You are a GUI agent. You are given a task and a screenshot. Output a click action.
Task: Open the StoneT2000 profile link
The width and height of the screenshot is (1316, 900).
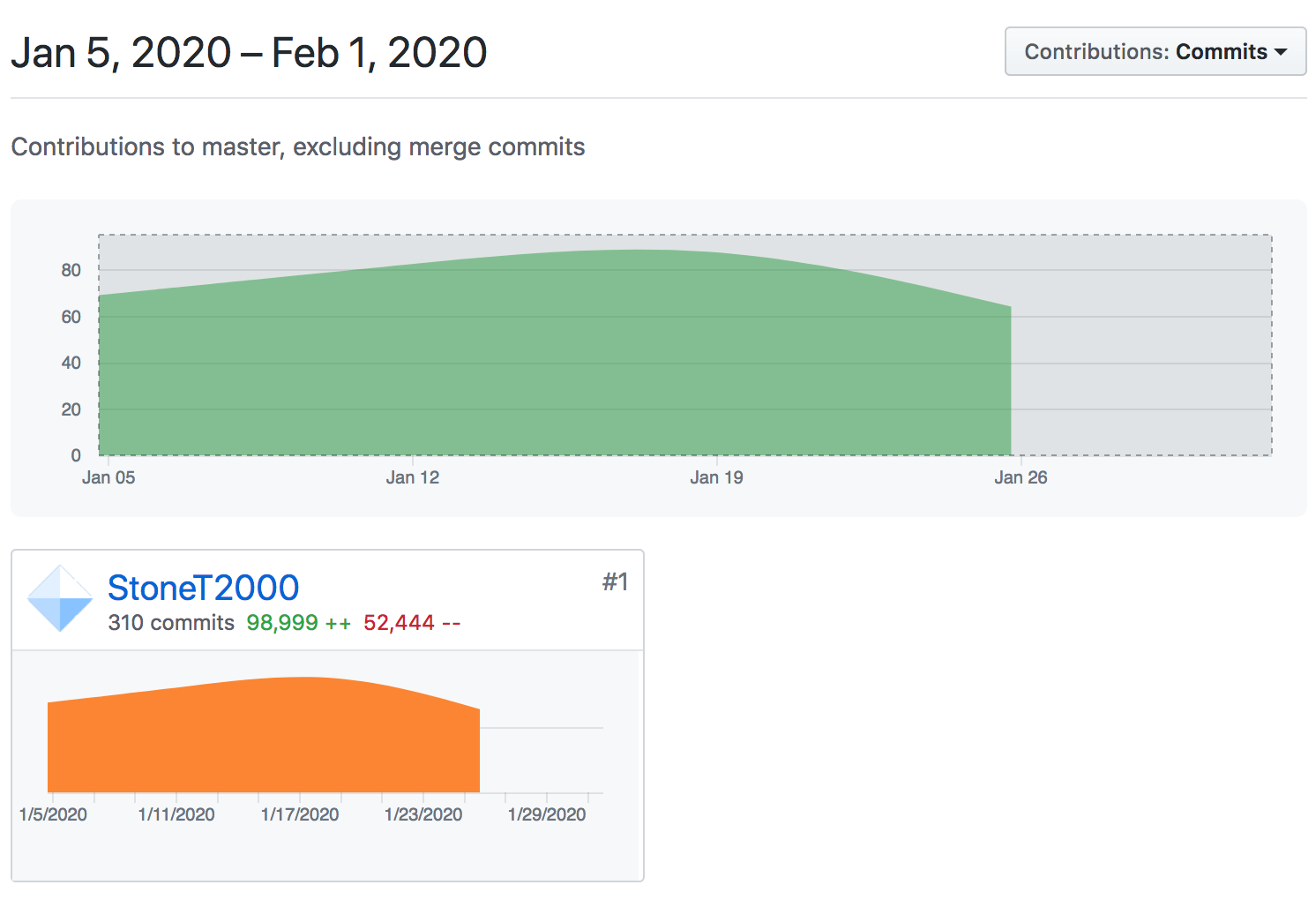click(203, 588)
